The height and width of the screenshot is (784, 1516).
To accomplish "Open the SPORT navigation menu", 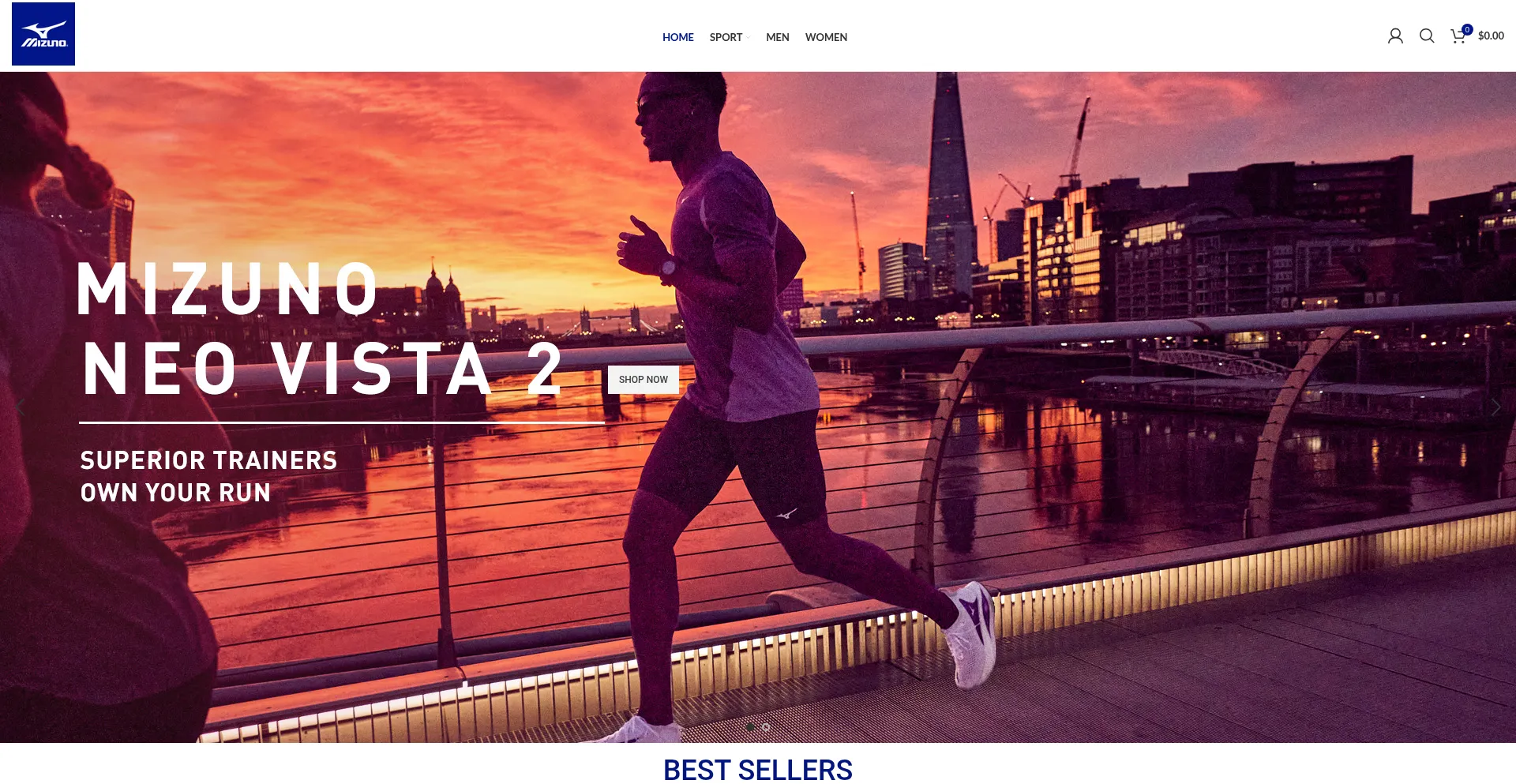I will coord(726,37).
